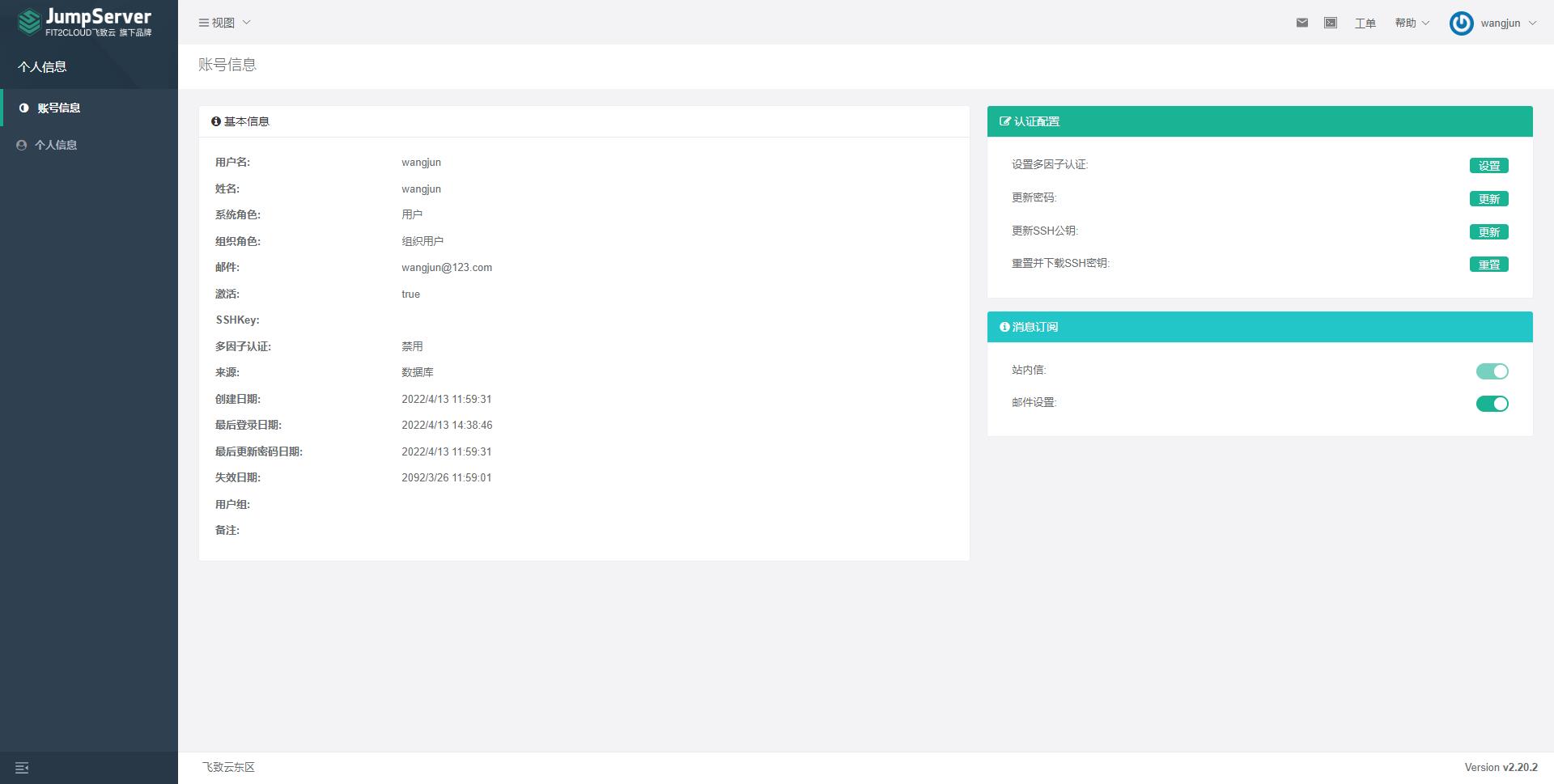Click the SSHKey label
The height and width of the screenshot is (784, 1554).
click(237, 320)
